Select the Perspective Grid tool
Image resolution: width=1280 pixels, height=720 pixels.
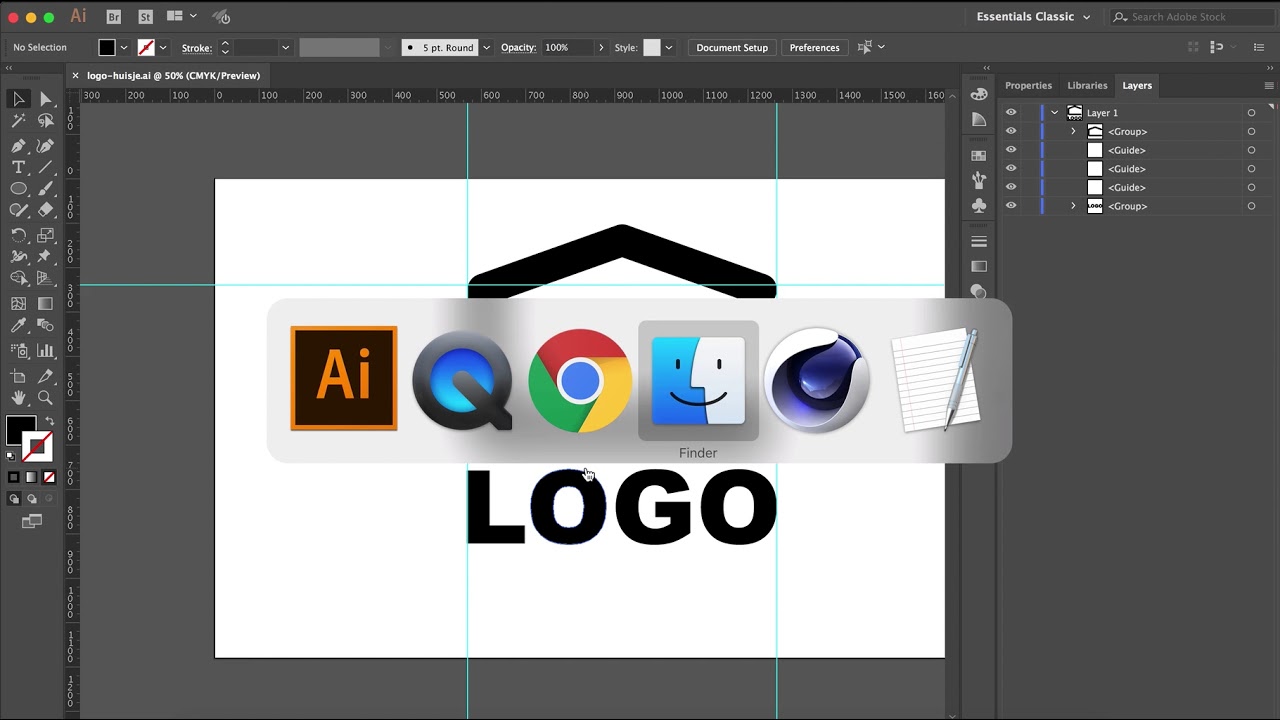pos(45,279)
